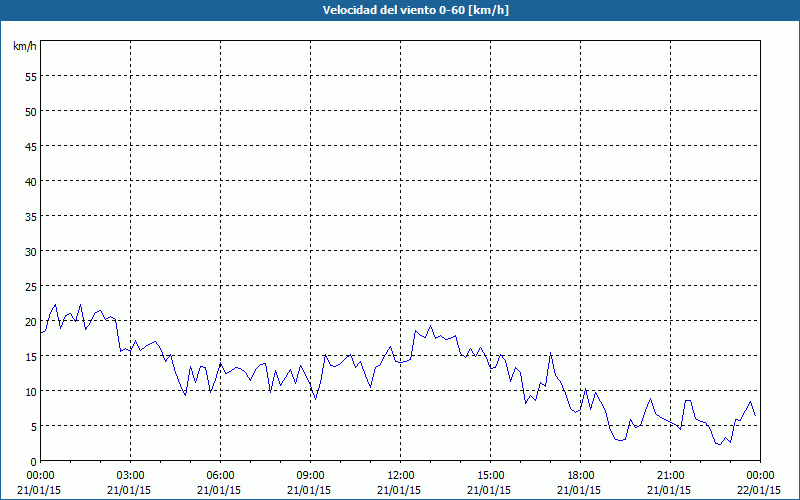
Task: Click the 25 value on the y-axis
Action: point(31,287)
